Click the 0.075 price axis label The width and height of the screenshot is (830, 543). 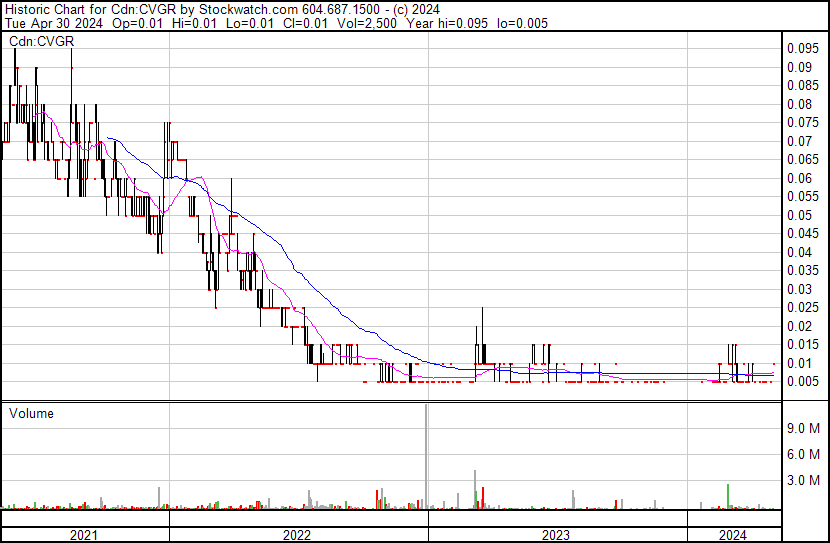click(x=803, y=122)
